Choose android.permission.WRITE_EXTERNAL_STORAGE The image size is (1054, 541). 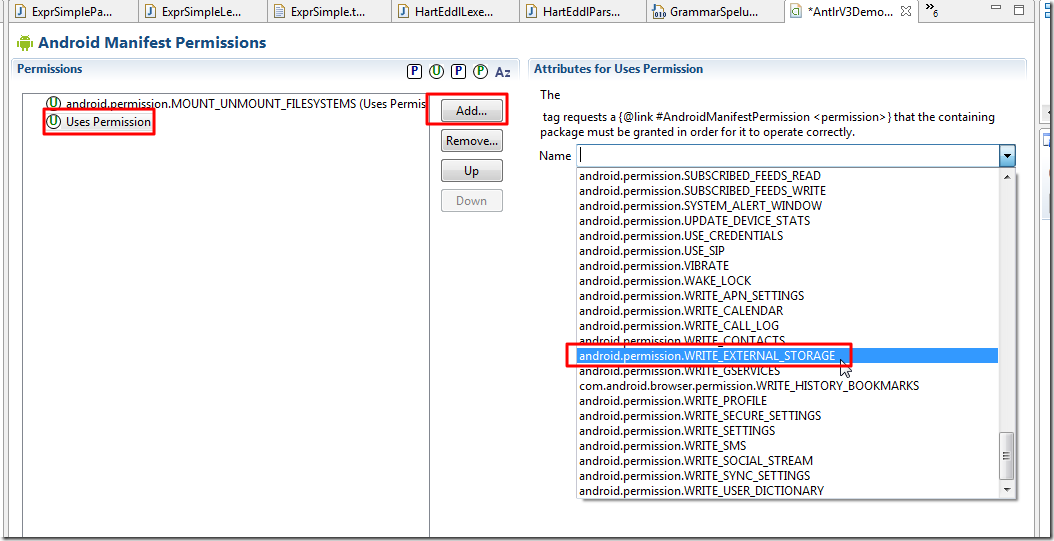point(788,356)
